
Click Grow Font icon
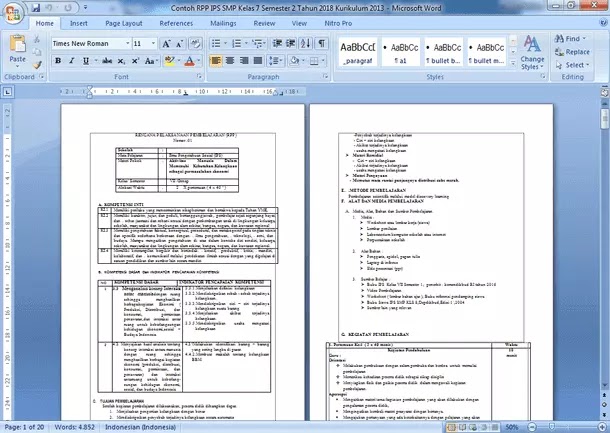point(166,44)
